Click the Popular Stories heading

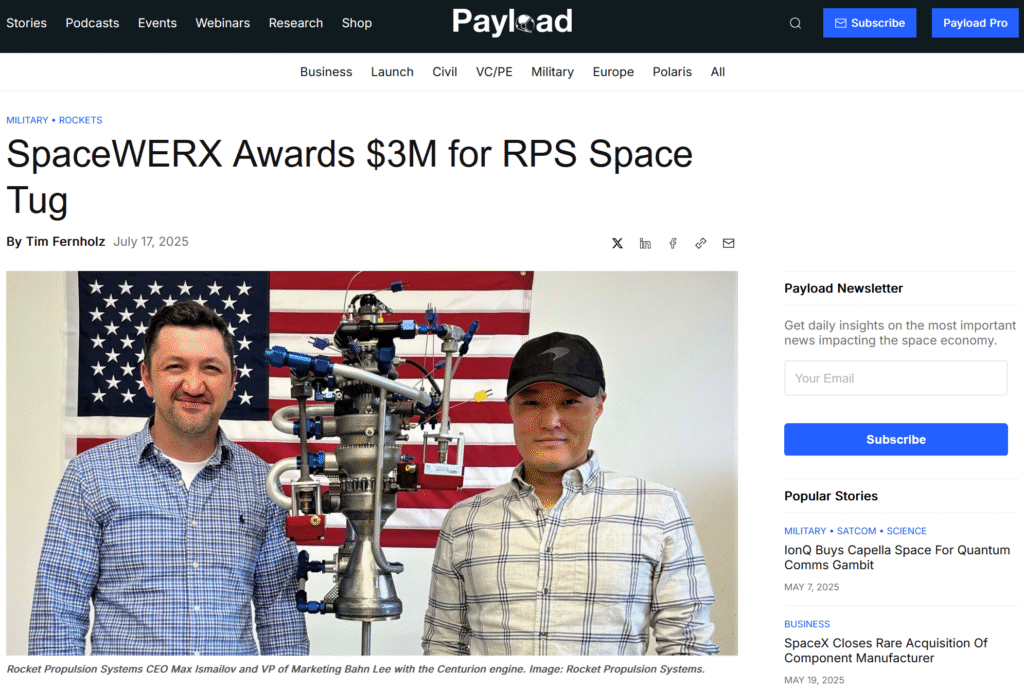coord(831,496)
